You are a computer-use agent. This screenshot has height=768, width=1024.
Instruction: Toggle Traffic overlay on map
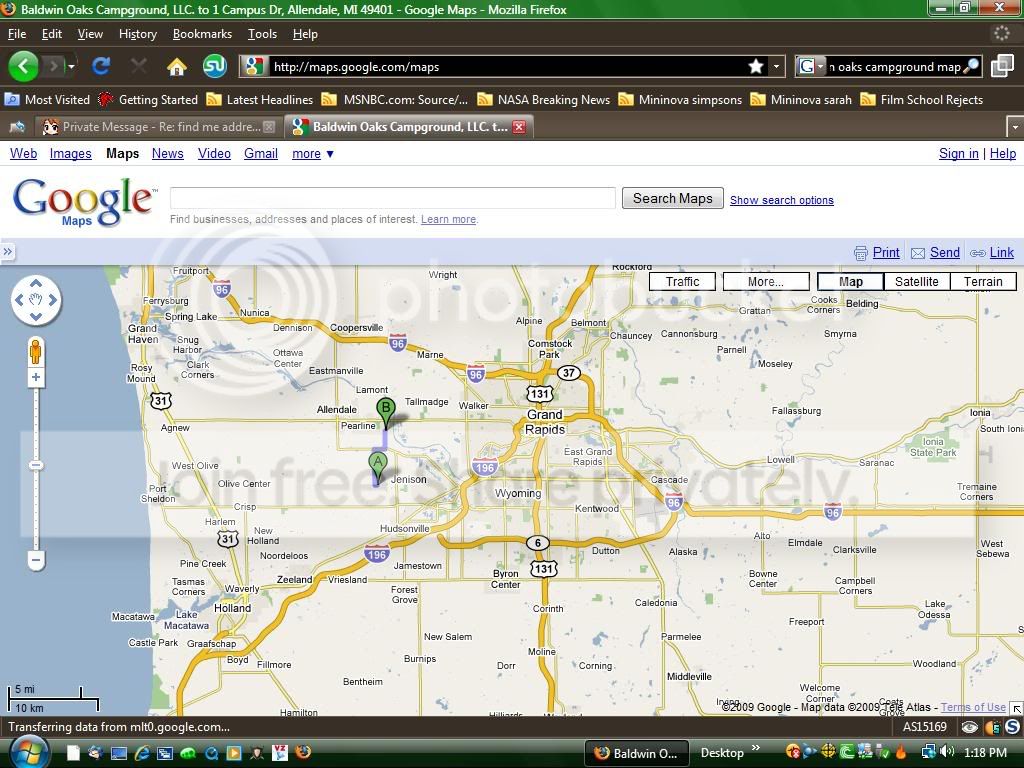click(x=682, y=281)
